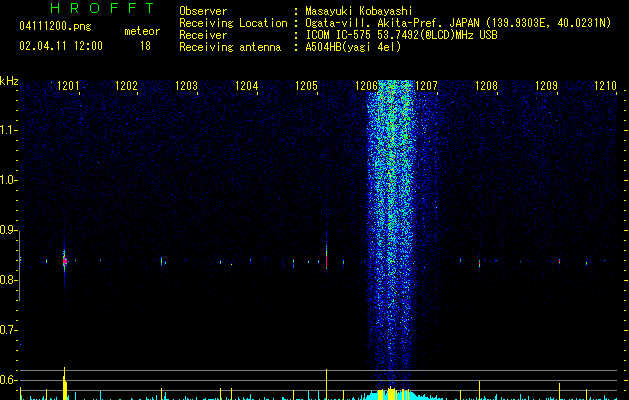Click the Ogata-vill. Akita-Pref. JAPAN coordinates text

(x=458, y=23)
